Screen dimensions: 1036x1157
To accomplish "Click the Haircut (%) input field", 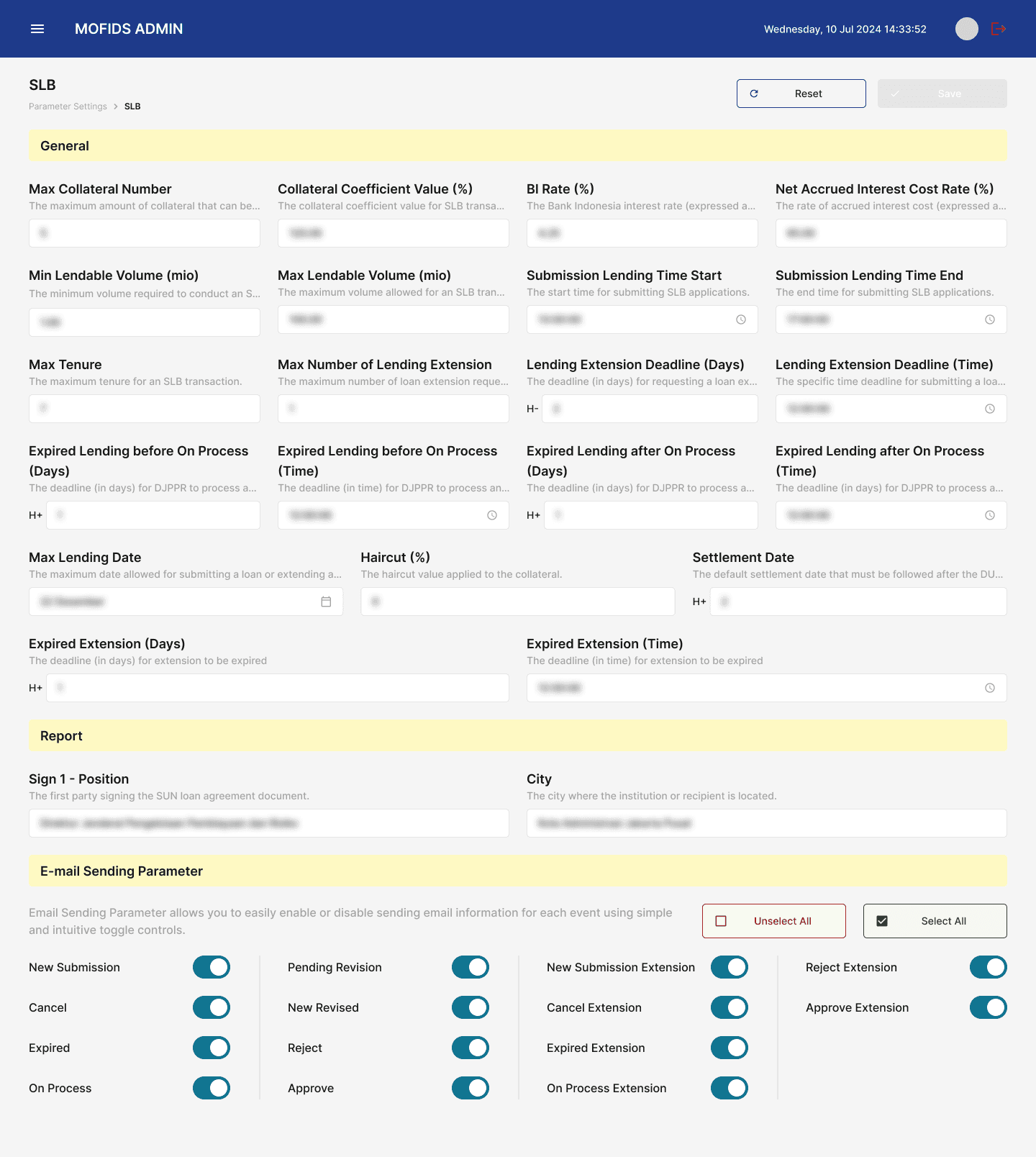I will point(518,602).
